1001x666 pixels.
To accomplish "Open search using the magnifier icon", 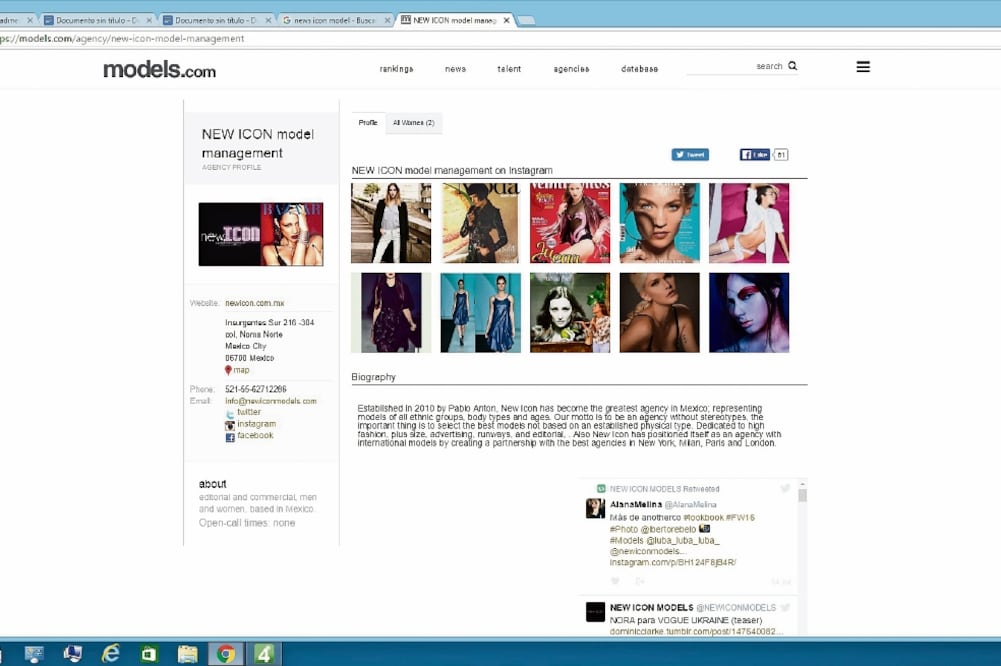I will tap(791, 66).
